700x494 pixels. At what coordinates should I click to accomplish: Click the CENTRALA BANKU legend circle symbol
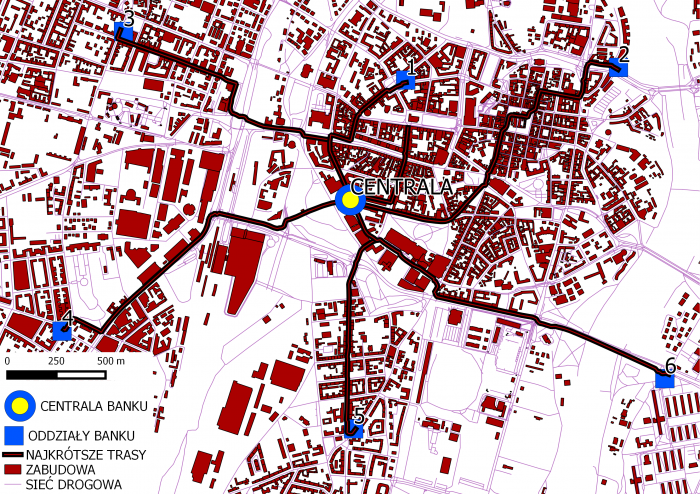[20, 406]
